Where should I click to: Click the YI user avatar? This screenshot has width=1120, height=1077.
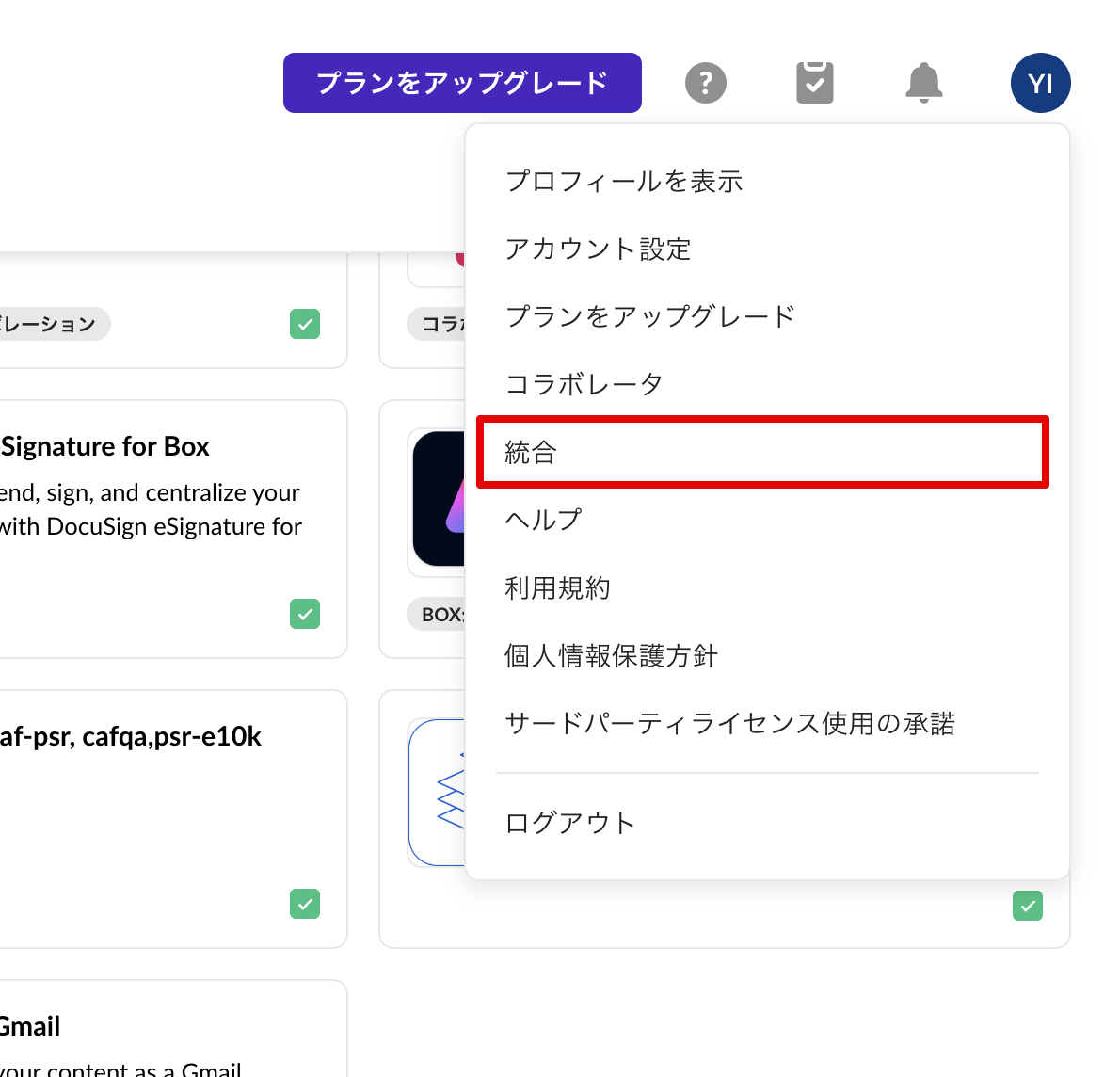pyautogui.click(x=1040, y=83)
